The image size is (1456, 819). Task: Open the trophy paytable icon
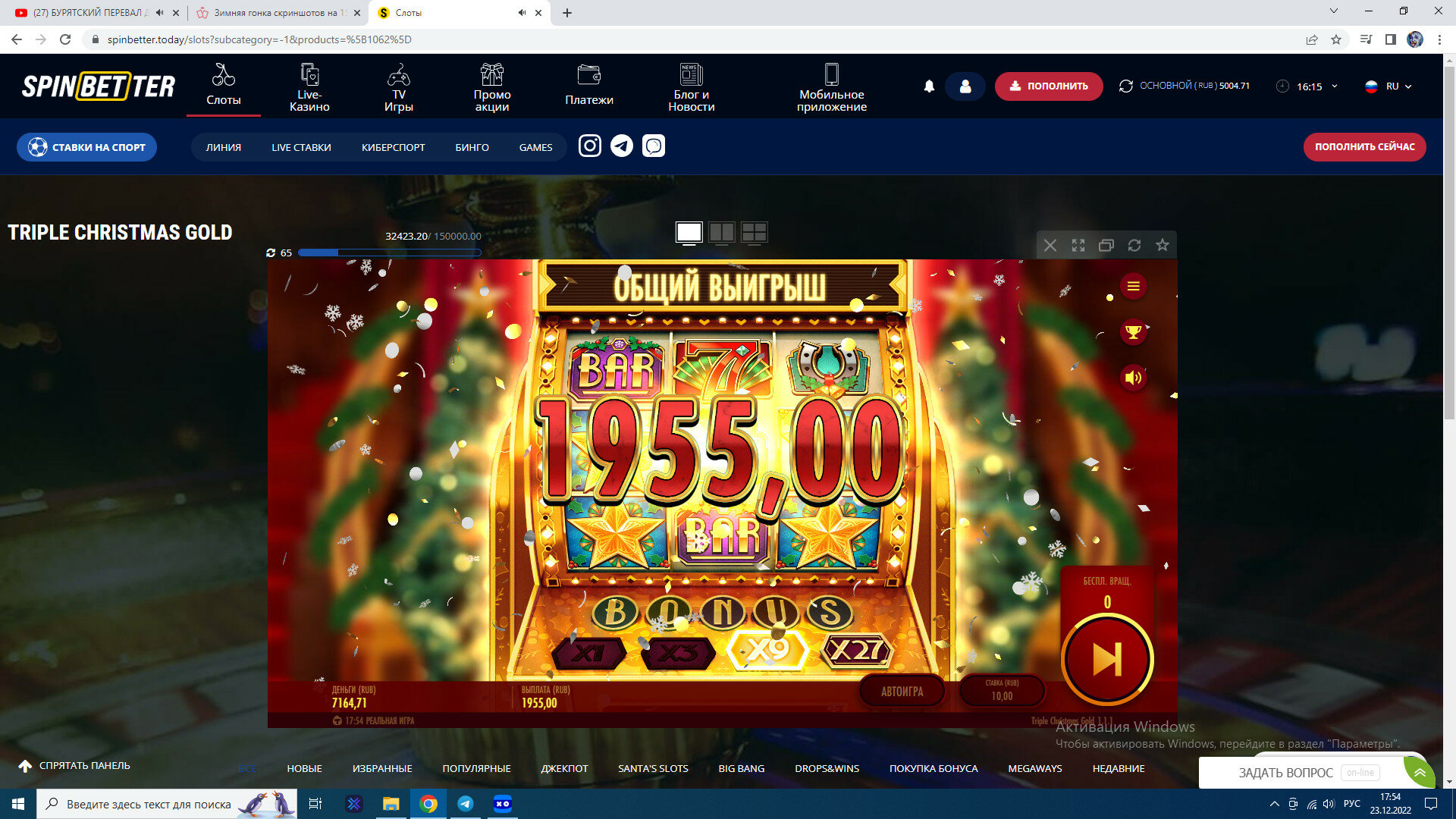1133,332
